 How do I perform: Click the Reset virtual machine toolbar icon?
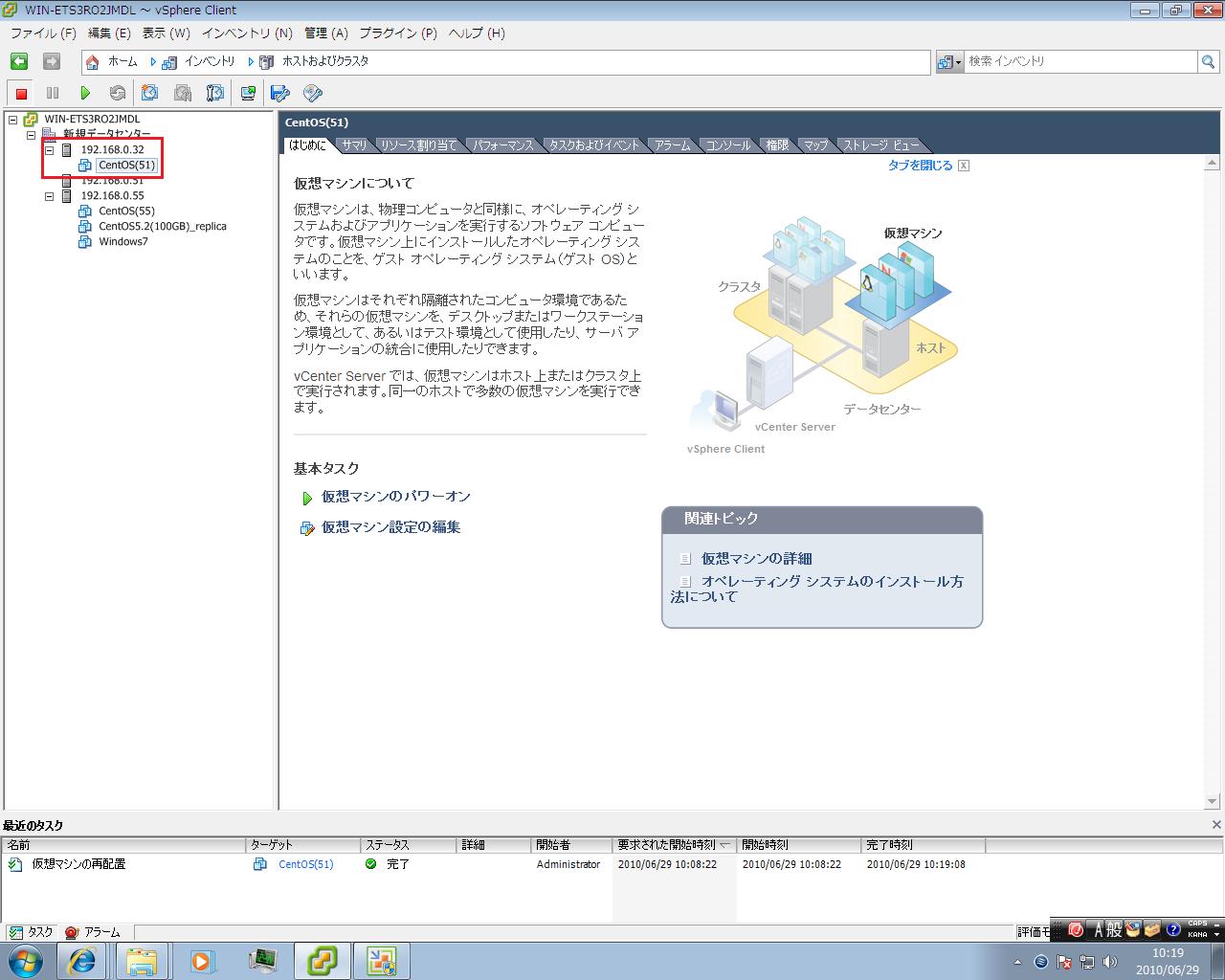pyautogui.click(x=117, y=93)
